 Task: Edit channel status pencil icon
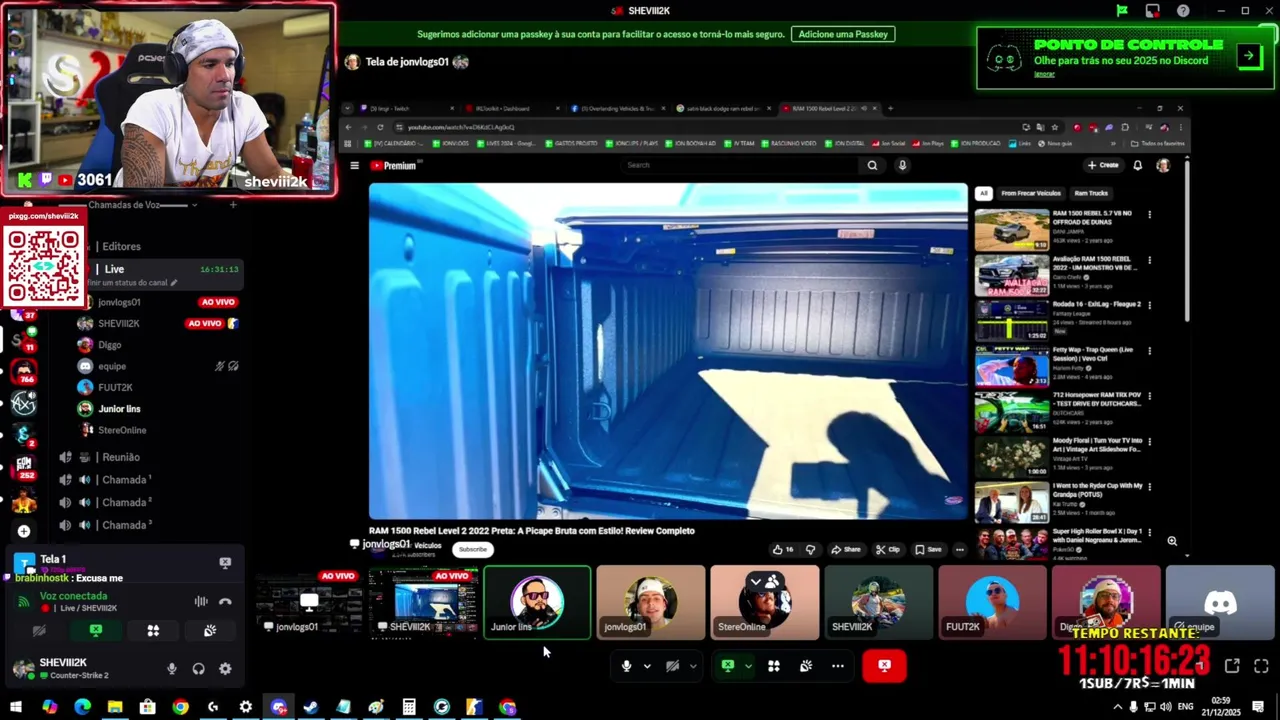[174, 283]
